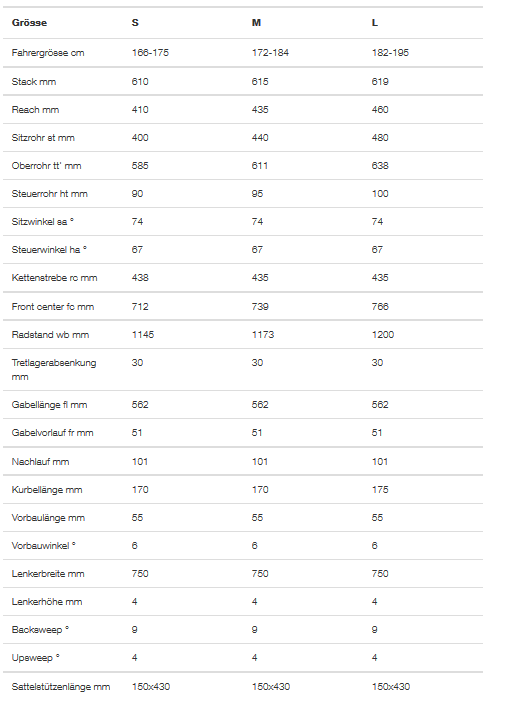Click the Steuerrohr ht mm row label
The image size is (508, 706).
[50, 194]
